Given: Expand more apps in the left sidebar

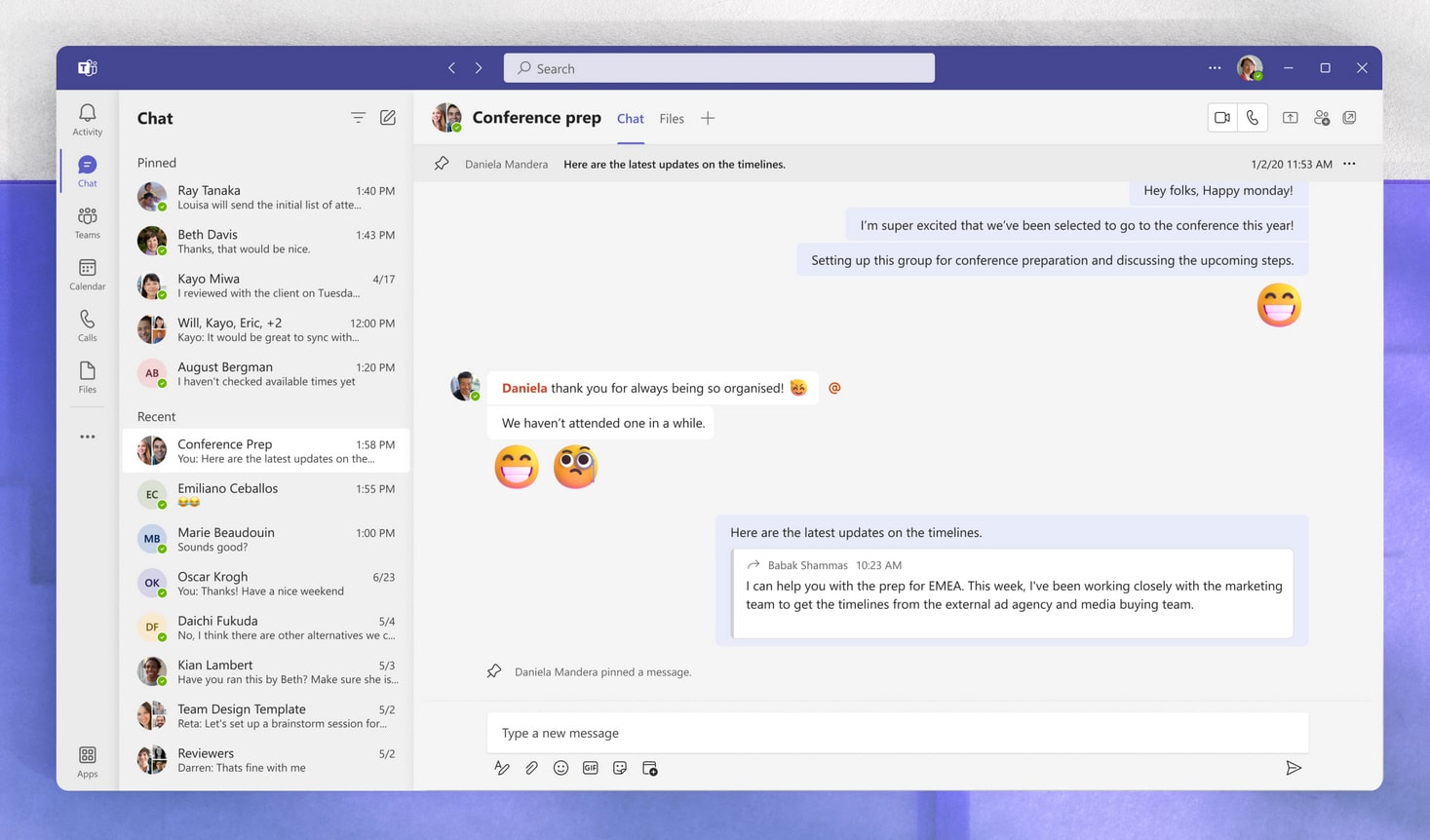Looking at the screenshot, I should click(x=88, y=437).
